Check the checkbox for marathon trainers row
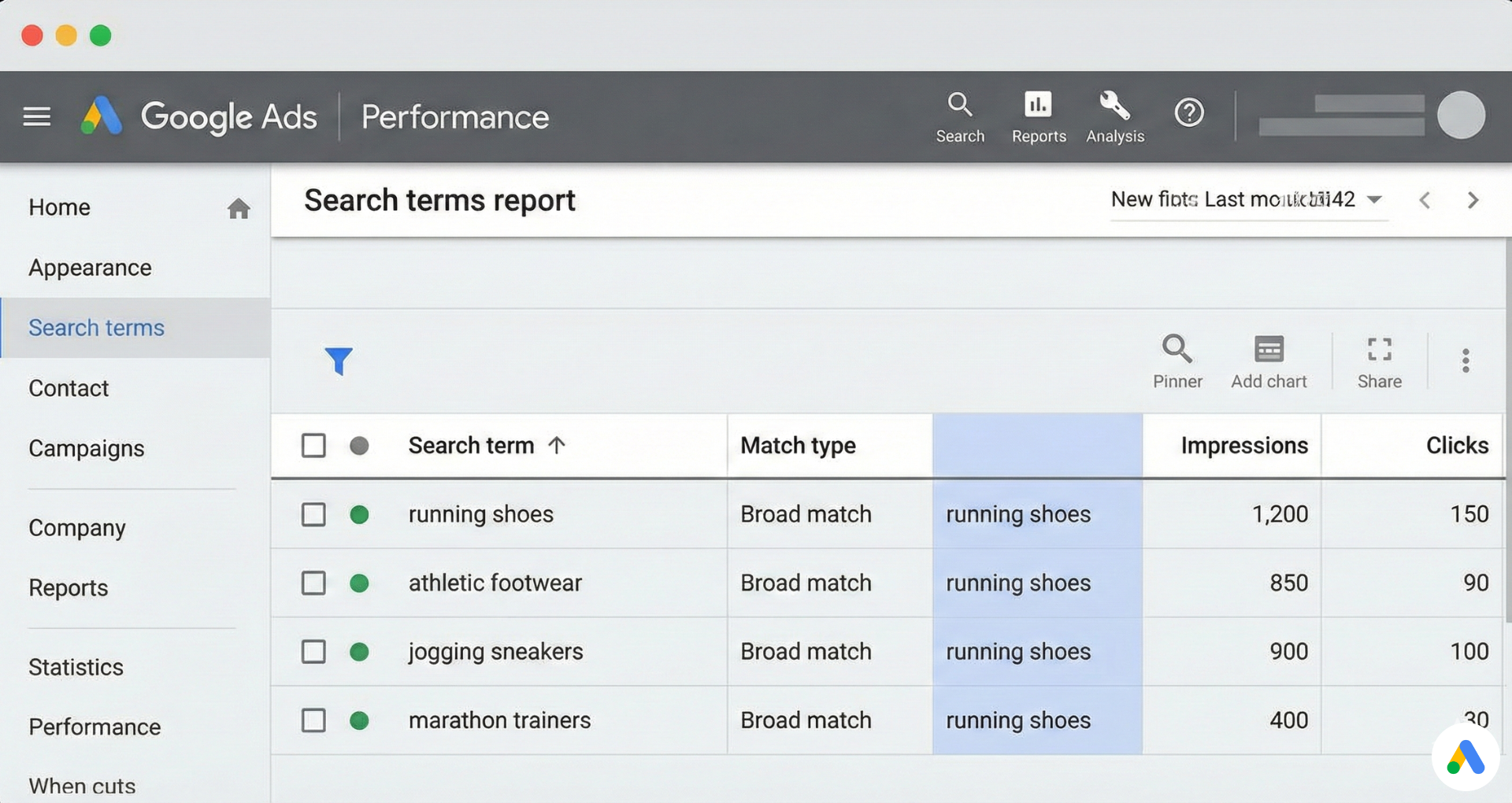The width and height of the screenshot is (1512, 803). coord(313,720)
